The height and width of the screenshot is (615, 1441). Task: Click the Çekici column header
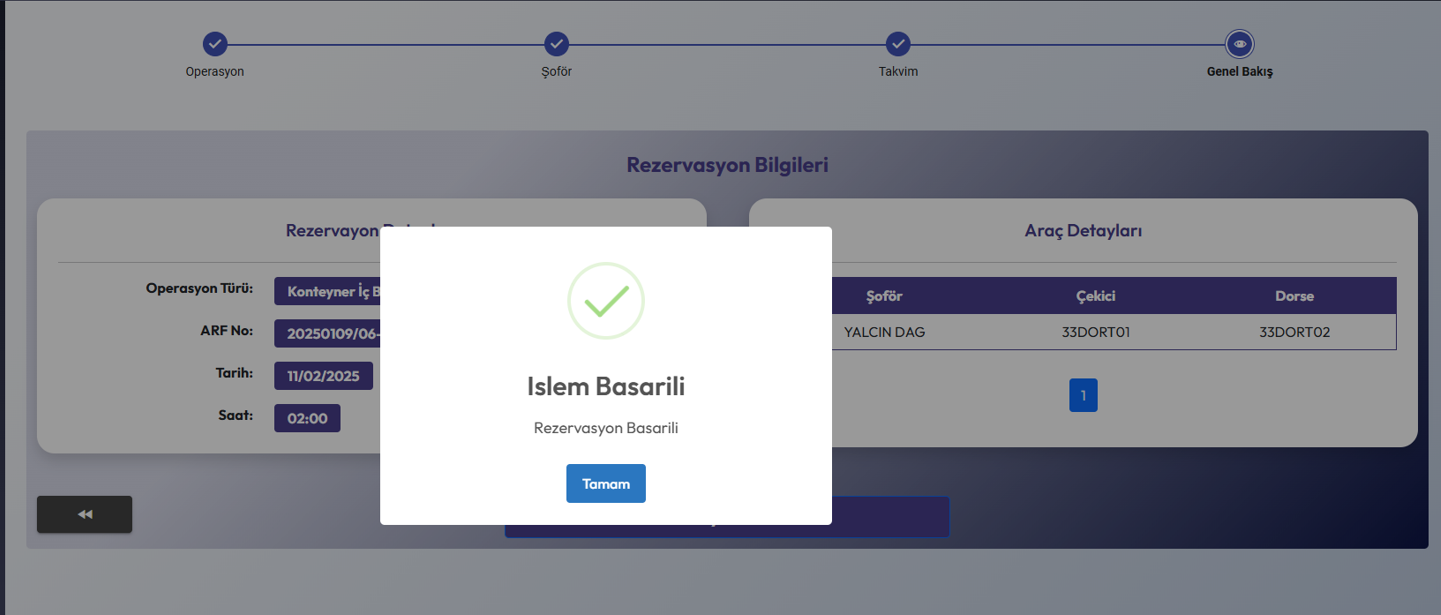click(x=1096, y=296)
